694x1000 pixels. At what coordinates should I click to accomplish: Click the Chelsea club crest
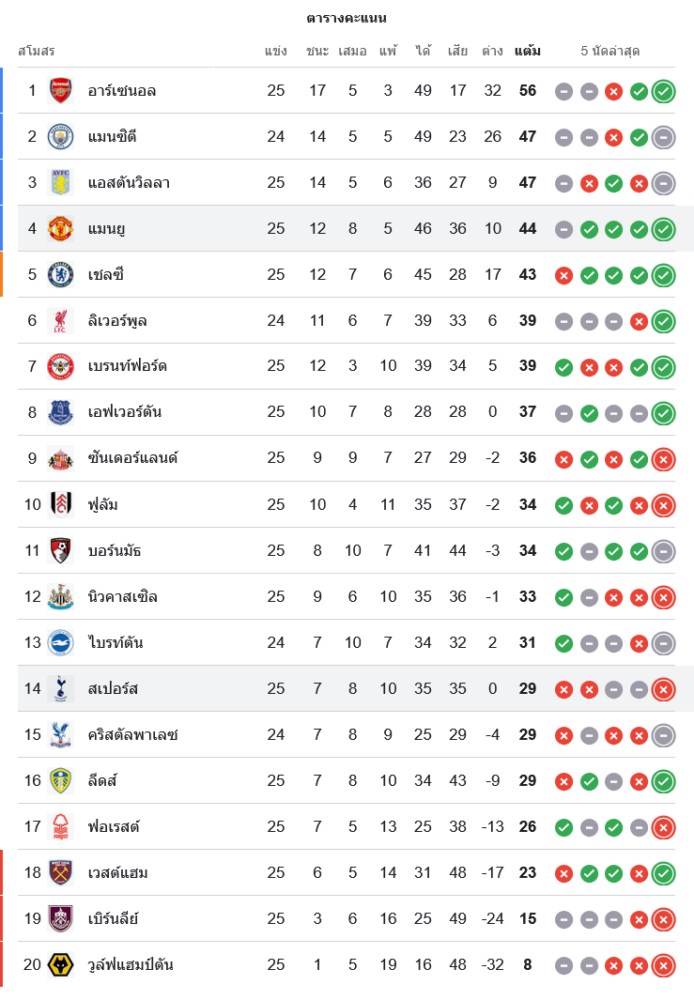pos(61,274)
